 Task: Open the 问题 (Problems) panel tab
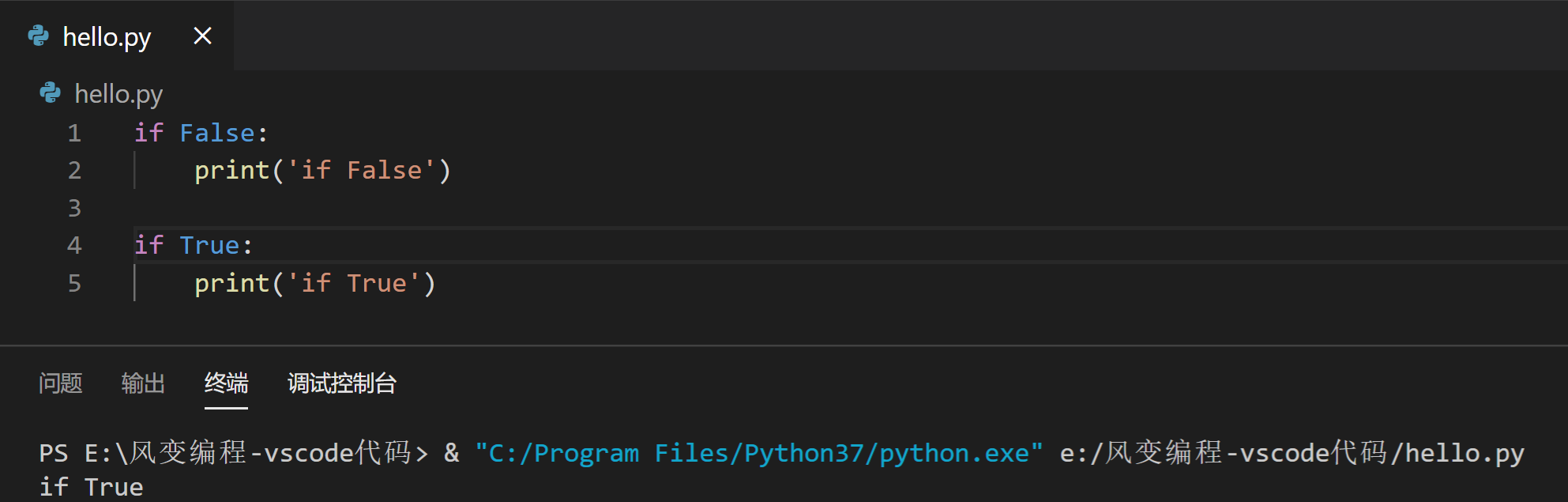[x=61, y=383]
